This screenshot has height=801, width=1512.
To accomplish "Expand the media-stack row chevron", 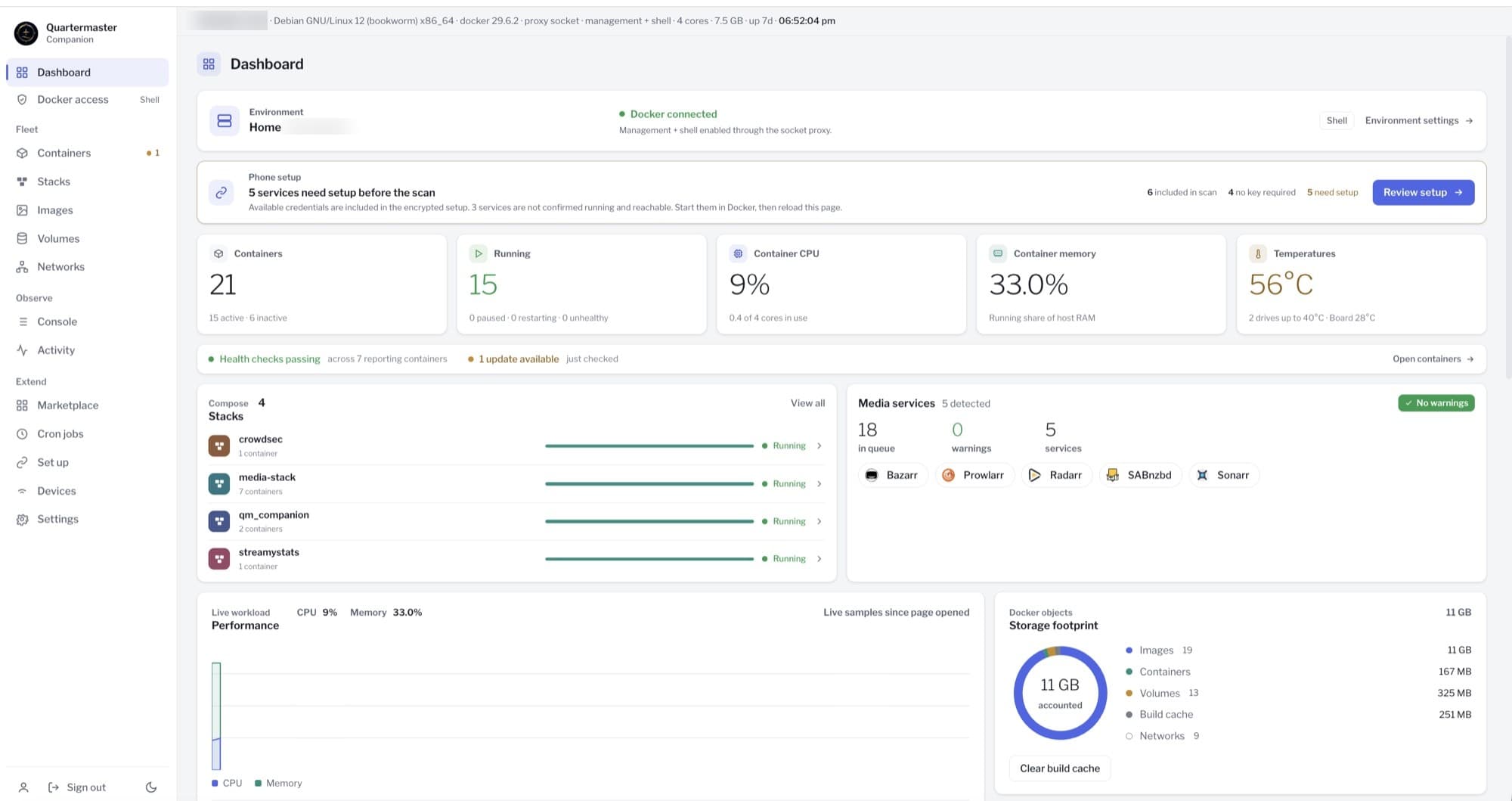I will pyautogui.click(x=820, y=483).
